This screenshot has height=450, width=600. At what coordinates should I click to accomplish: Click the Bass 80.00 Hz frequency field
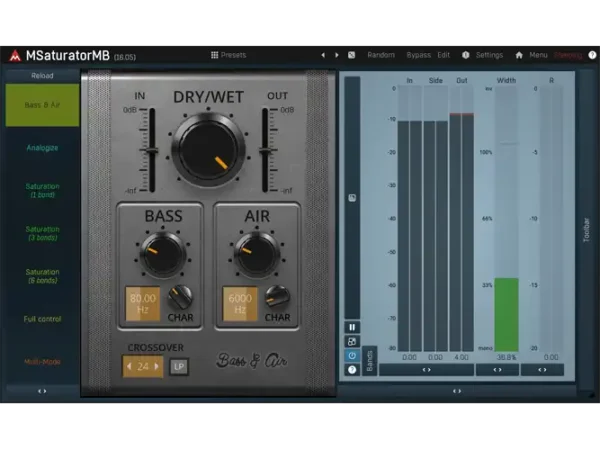[x=143, y=303]
